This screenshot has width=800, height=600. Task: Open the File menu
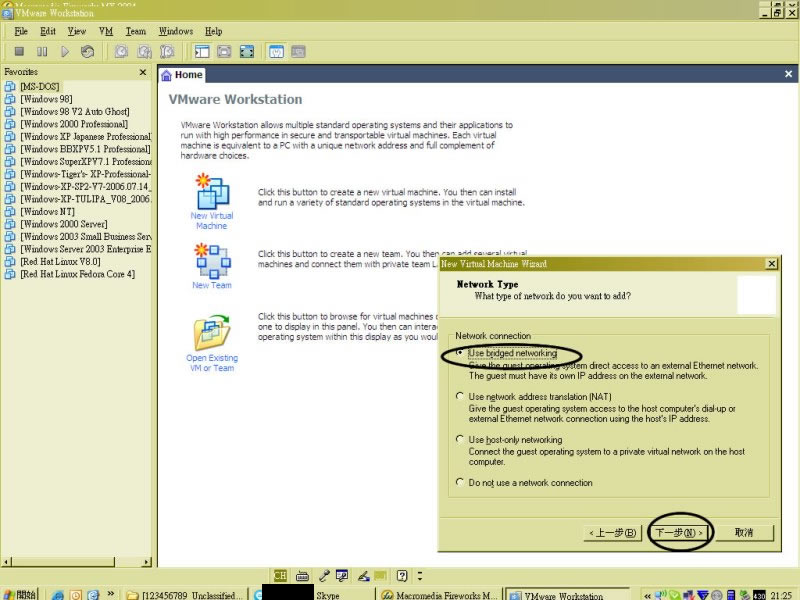click(x=21, y=31)
